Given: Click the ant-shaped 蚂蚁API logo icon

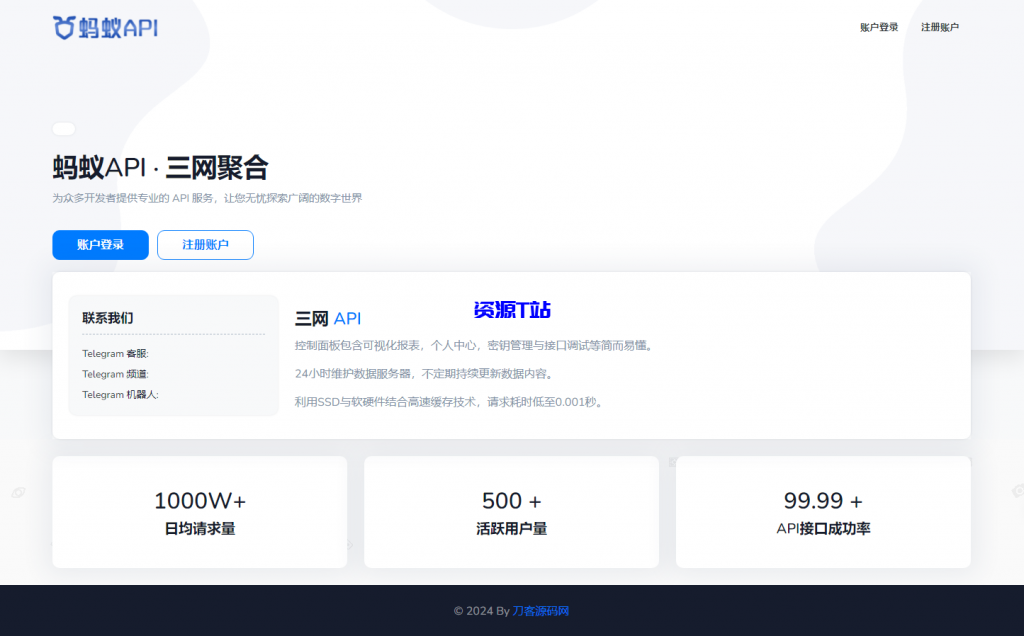Looking at the screenshot, I should tap(63, 27).
